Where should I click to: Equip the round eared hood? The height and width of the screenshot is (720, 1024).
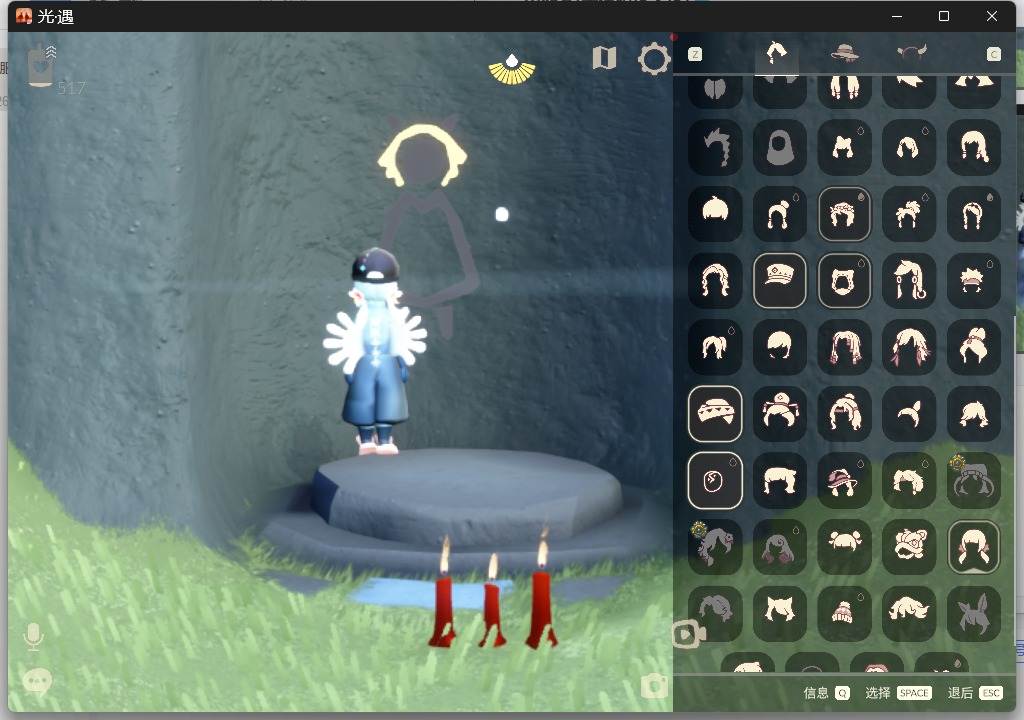844,280
